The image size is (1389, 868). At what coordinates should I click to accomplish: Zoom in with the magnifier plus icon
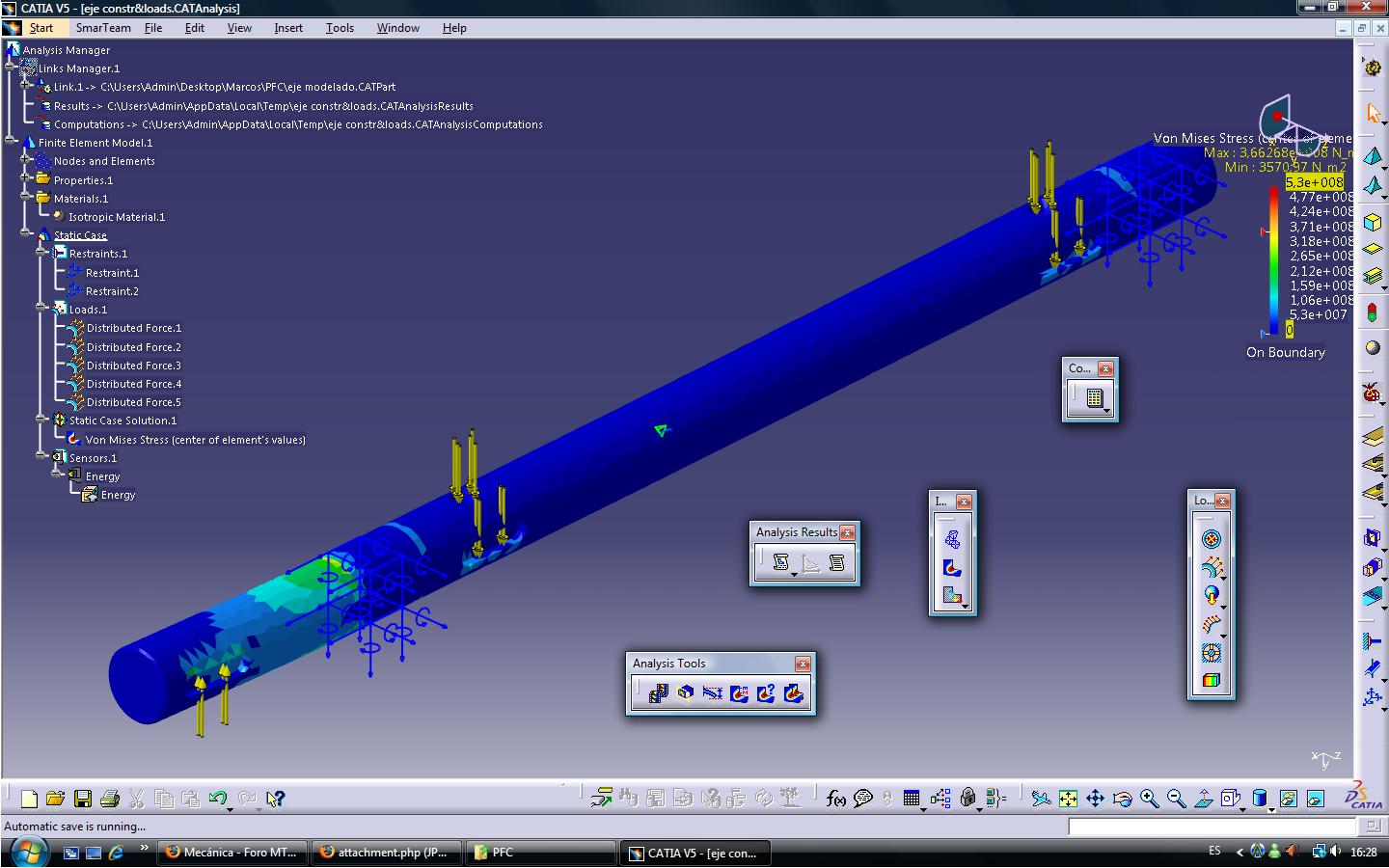1149,799
